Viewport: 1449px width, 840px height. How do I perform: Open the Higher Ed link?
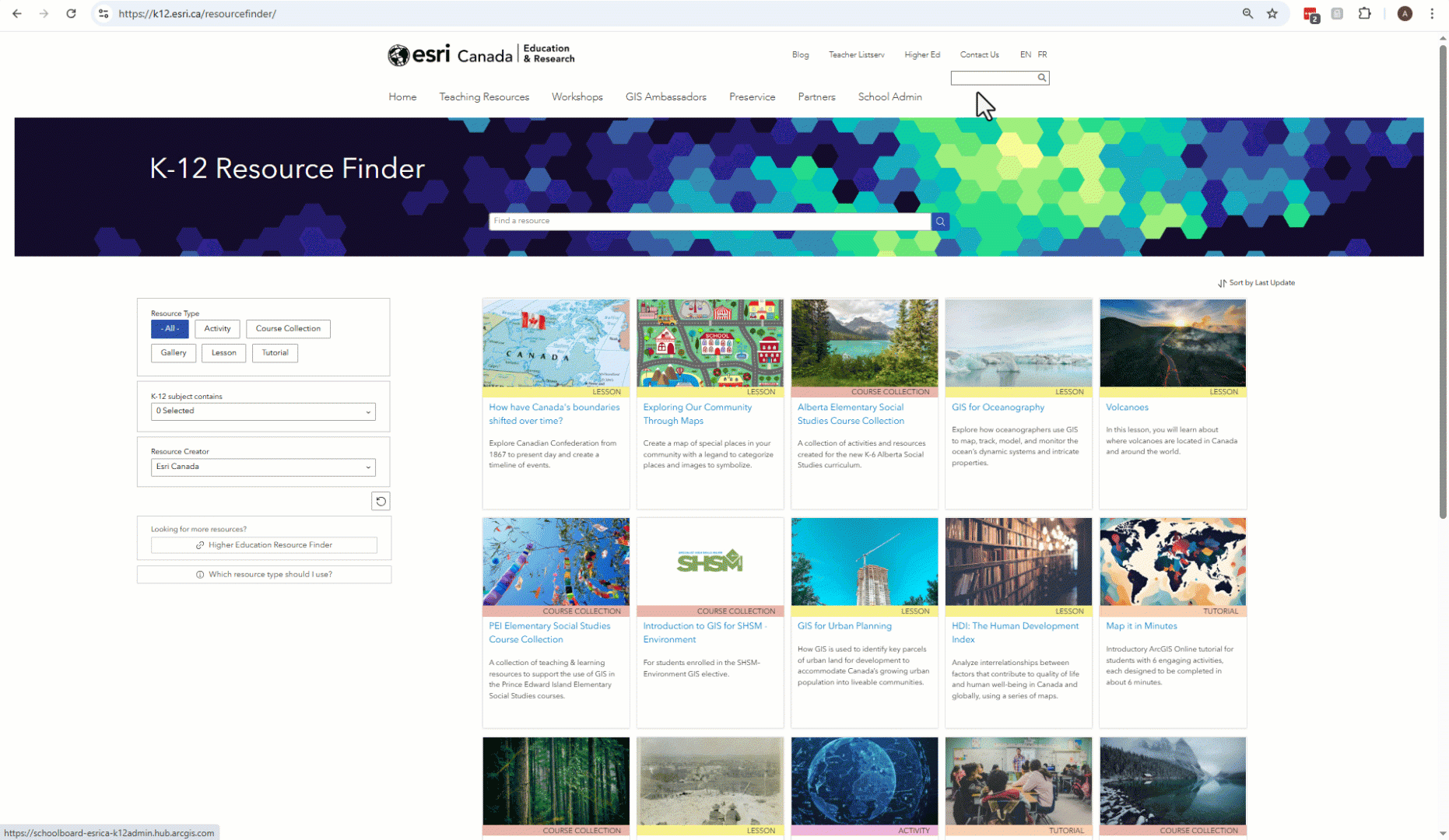point(922,54)
